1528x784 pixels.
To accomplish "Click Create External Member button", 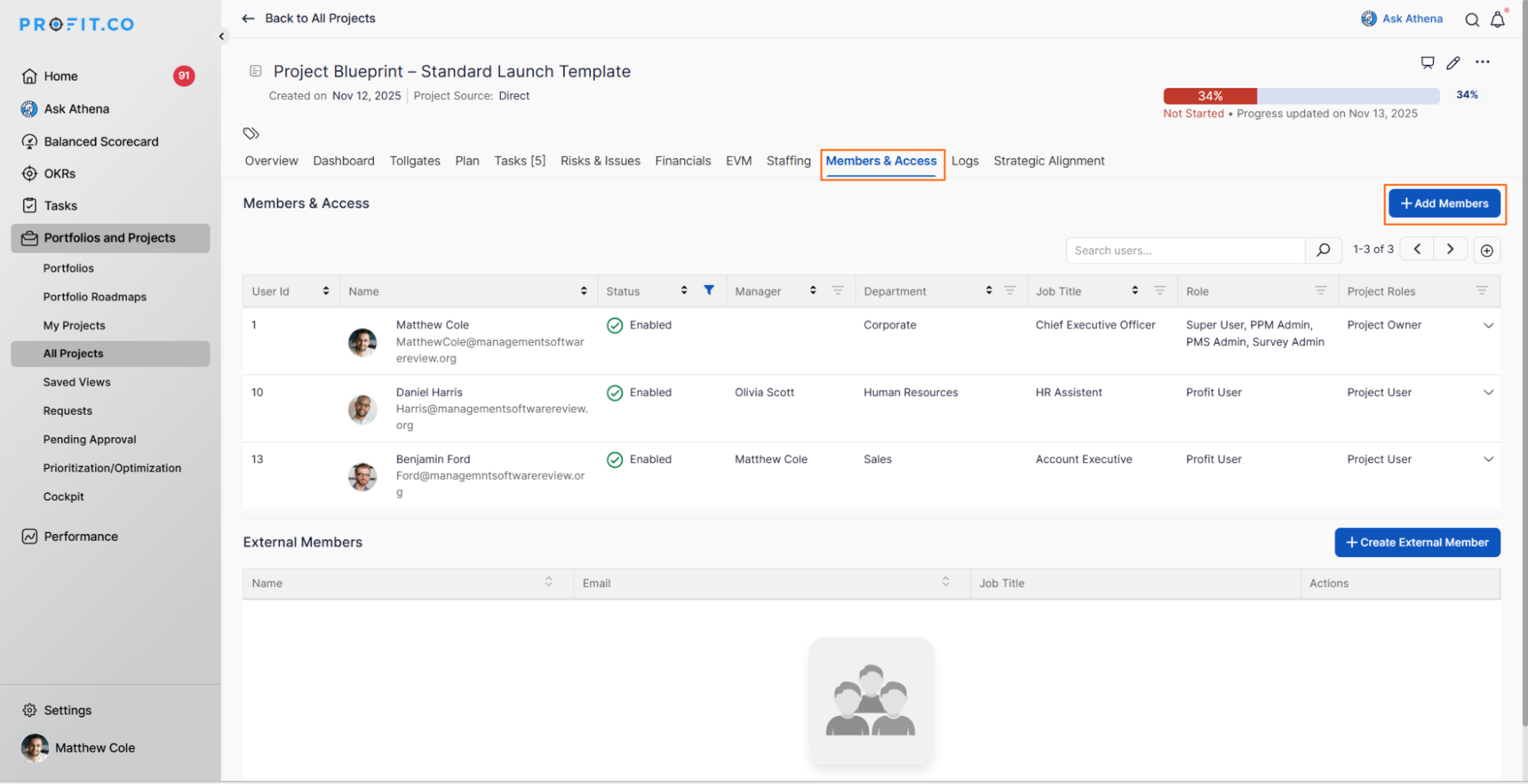I will (1416, 543).
